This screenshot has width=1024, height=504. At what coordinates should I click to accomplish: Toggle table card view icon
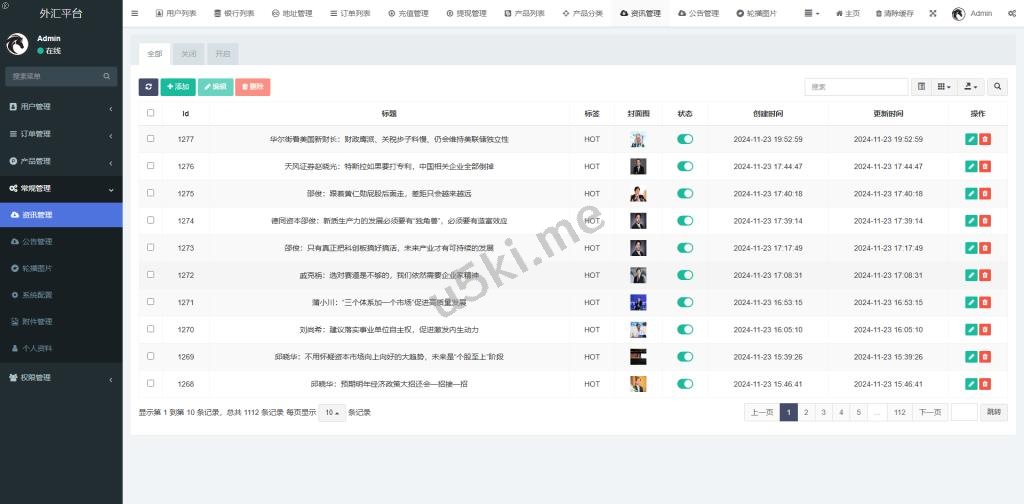[x=922, y=87]
